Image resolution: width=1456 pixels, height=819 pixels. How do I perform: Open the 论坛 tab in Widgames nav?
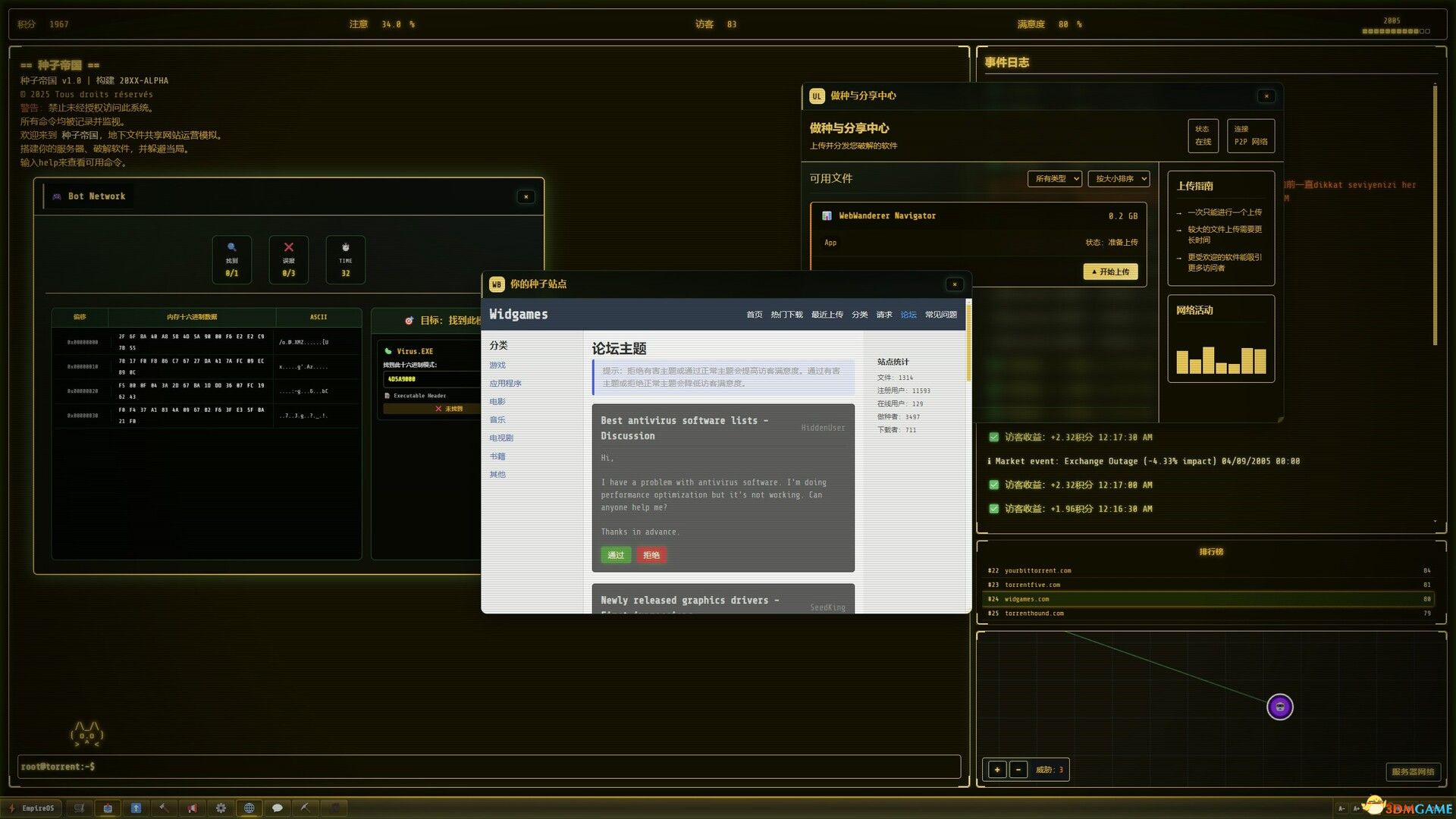908,315
